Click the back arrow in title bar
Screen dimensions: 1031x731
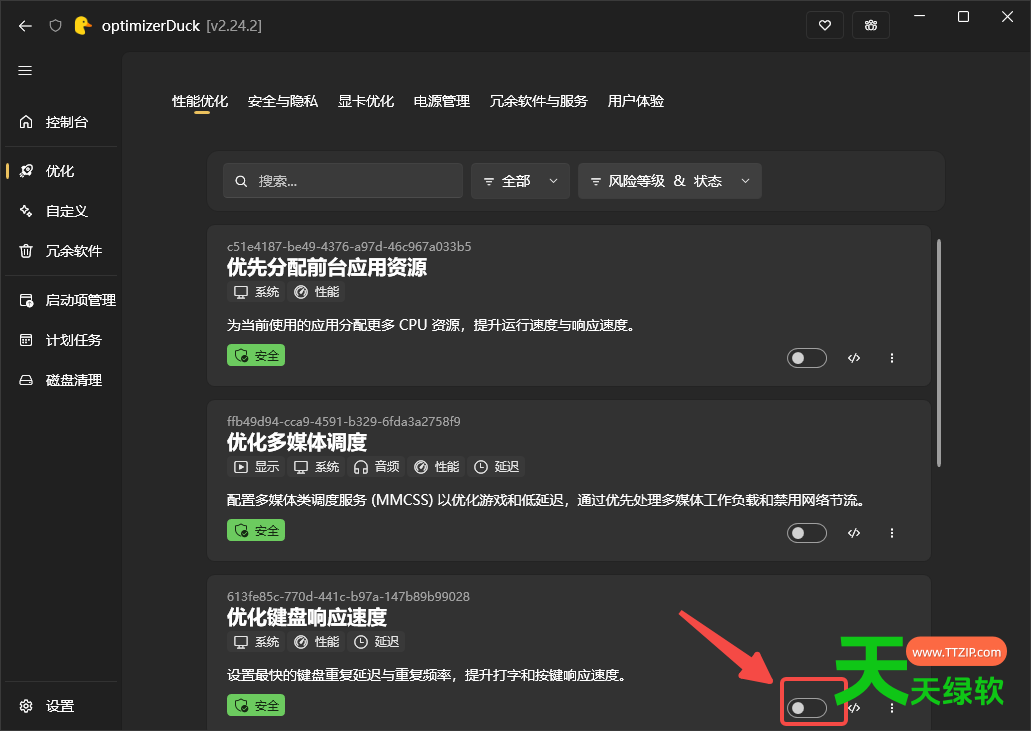tap(25, 26)
